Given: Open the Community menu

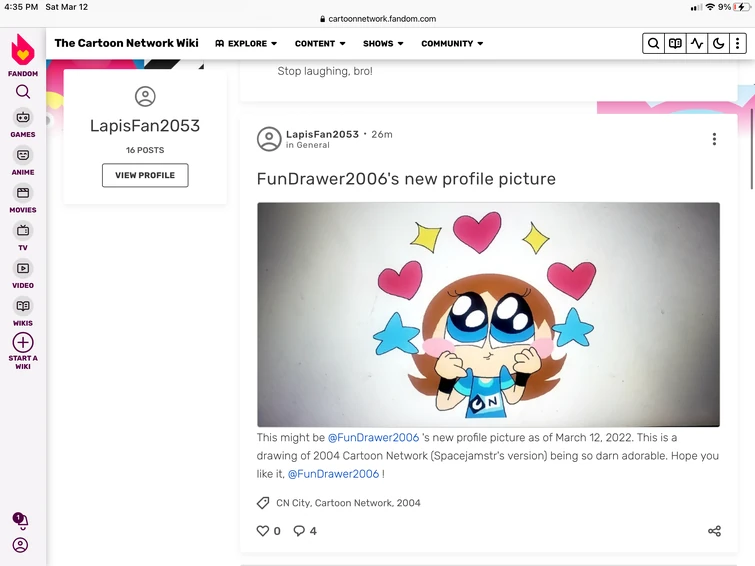Looking at the screenshot, I should coord(452,44).
